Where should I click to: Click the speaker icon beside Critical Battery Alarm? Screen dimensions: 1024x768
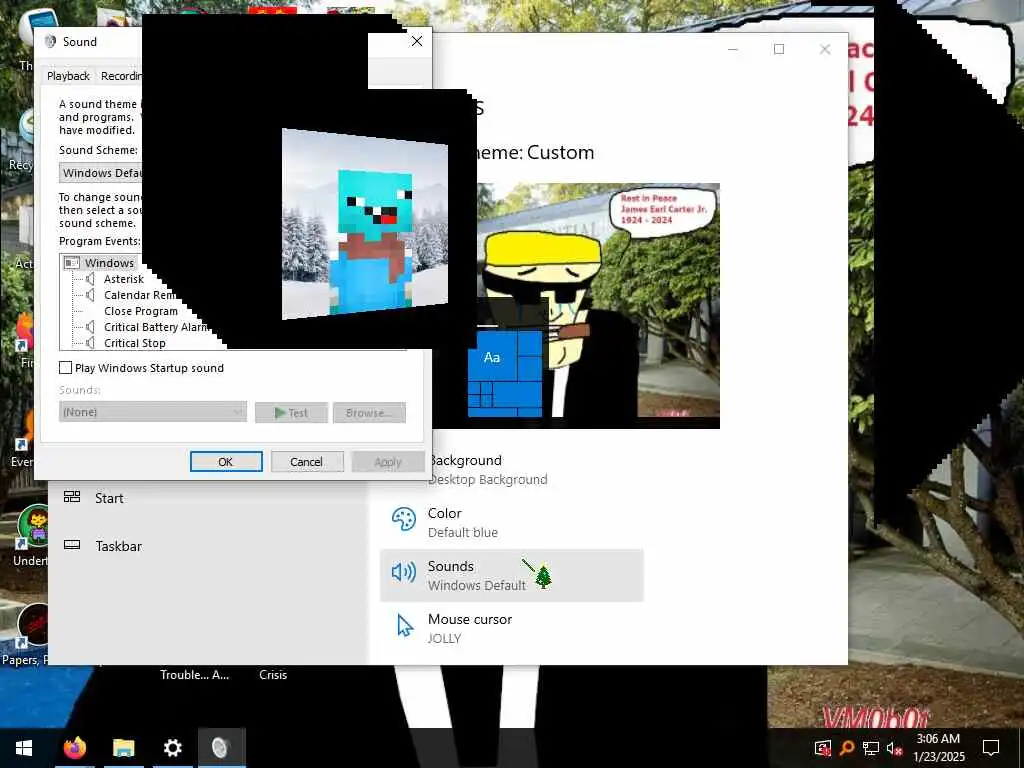(x=91, y=327)
